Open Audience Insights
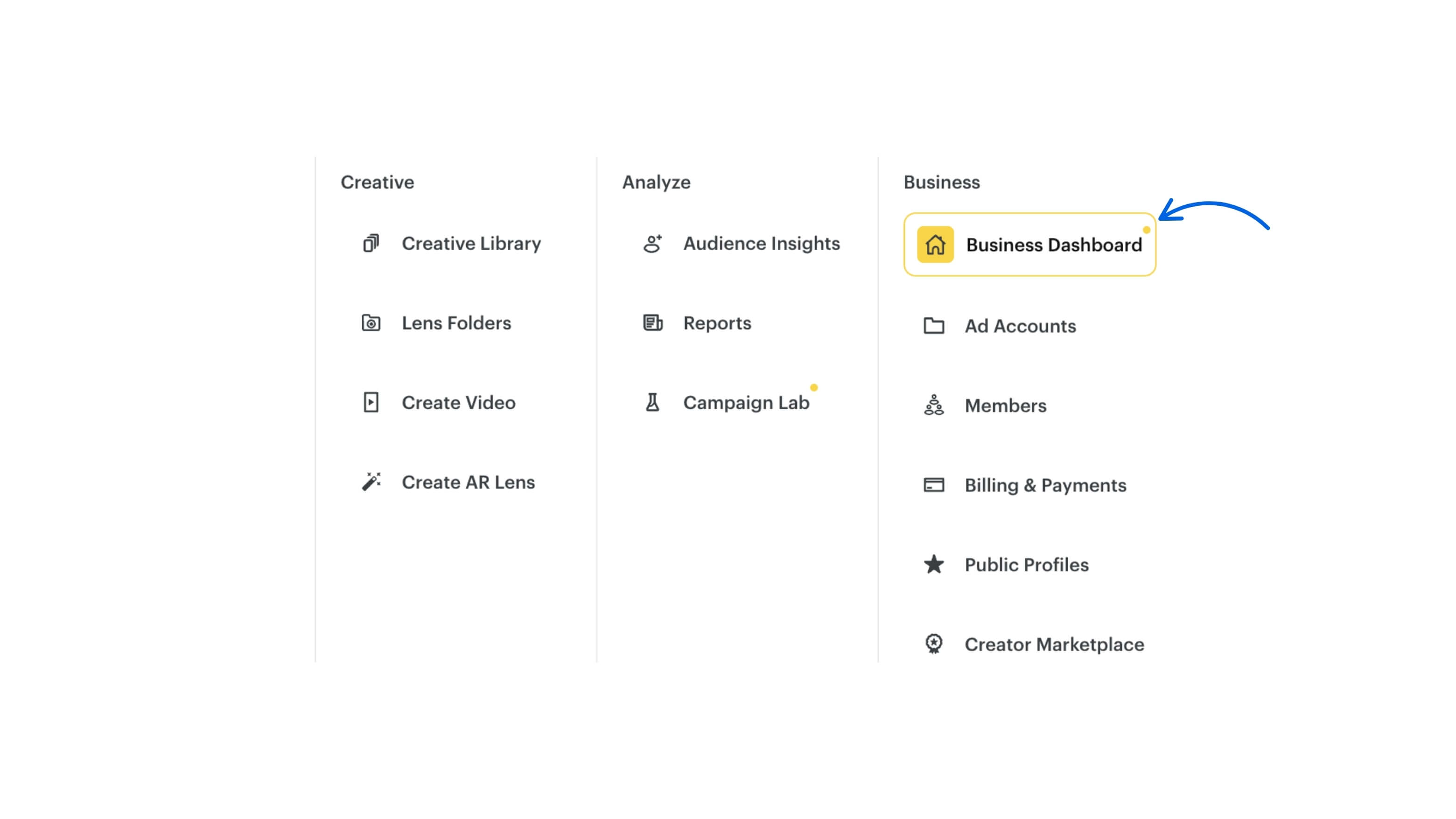This screenshot has width=1456, height=819. pos(761,244)
